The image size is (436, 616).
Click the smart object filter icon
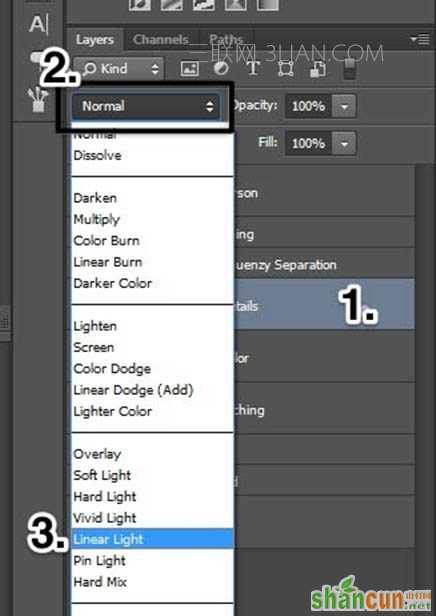318,69
